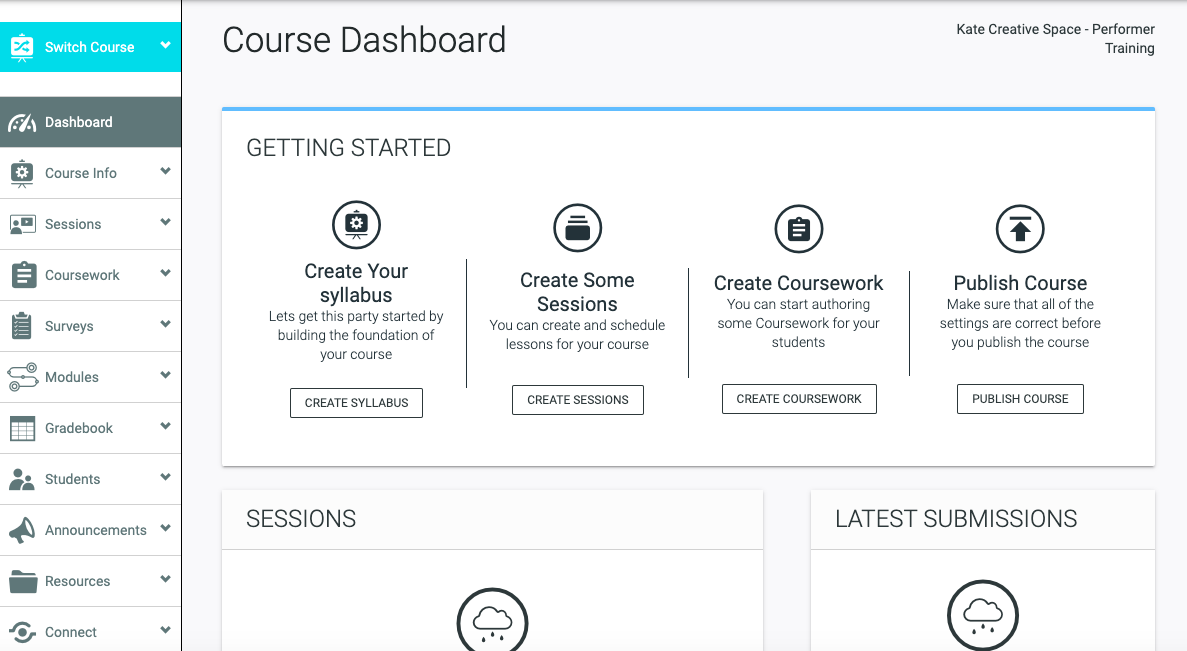Click the Create Some Sessions circle icon
The image size is (1187, 651).
point(577,228)
